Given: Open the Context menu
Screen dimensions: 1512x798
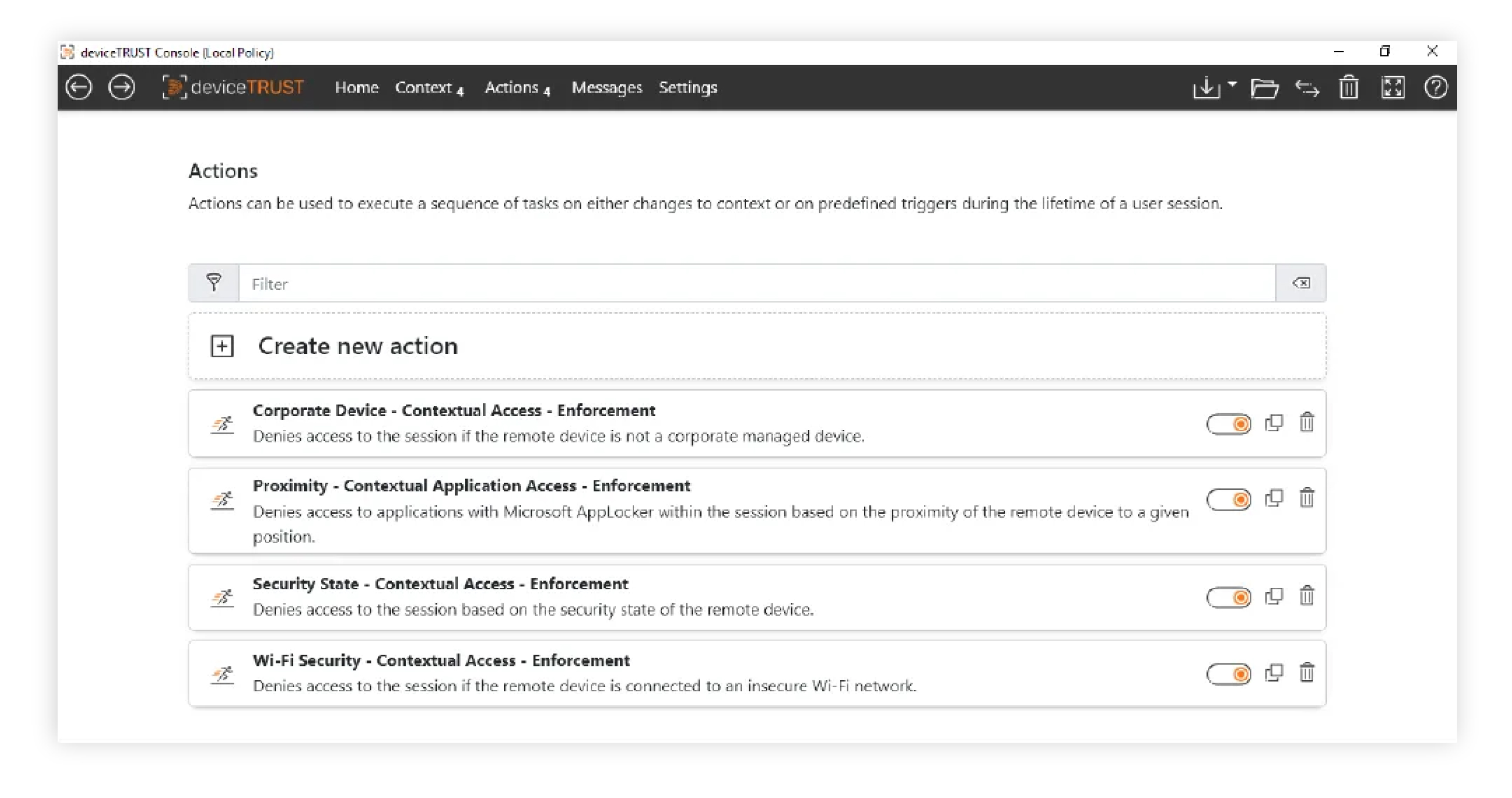Looking at the screenshot, I should pos(429,88).
